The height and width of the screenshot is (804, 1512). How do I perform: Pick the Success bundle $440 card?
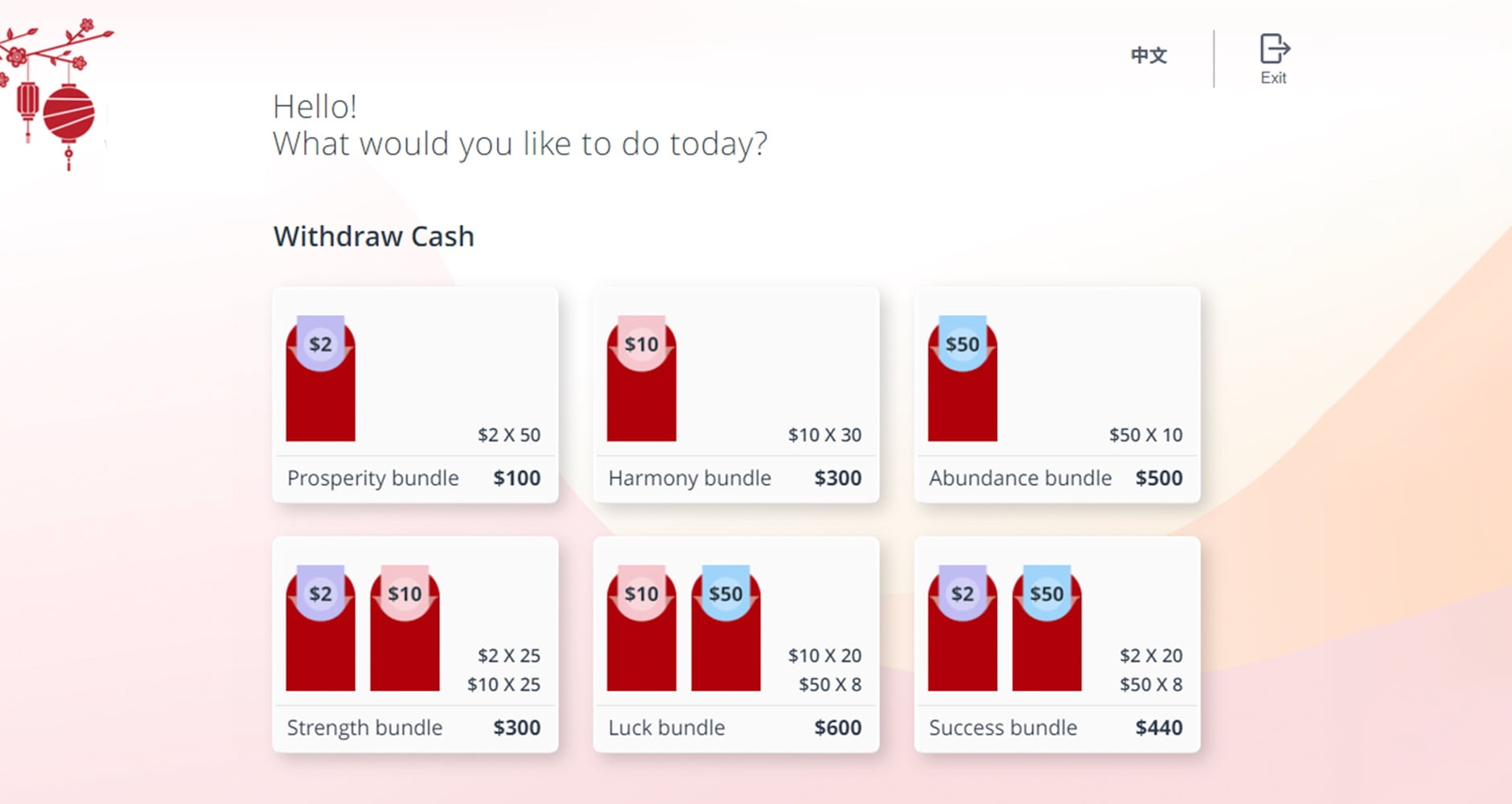pyautogui.click(x=1057, y=645)
